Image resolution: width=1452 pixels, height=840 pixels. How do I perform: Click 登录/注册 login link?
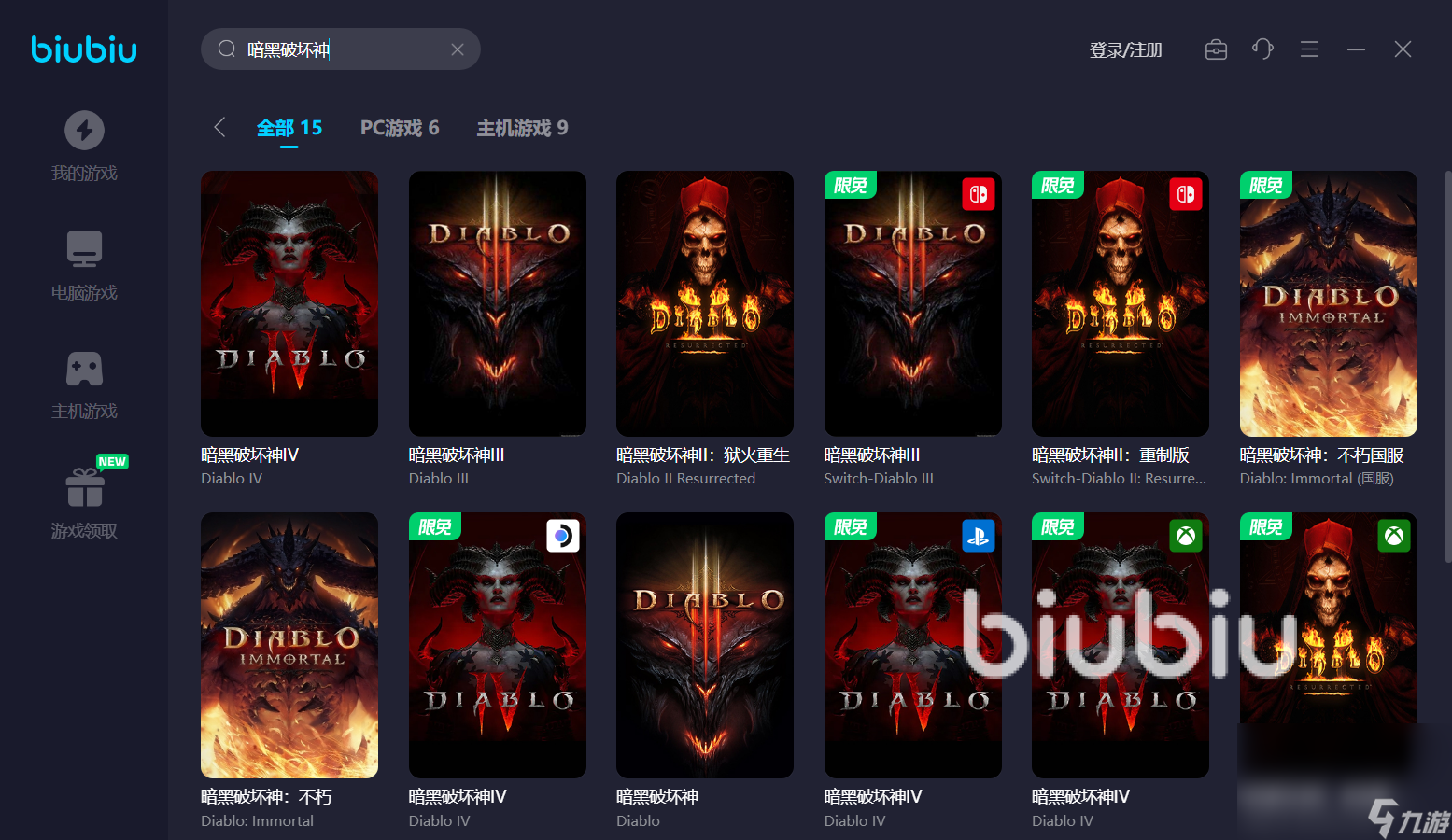1126,50
